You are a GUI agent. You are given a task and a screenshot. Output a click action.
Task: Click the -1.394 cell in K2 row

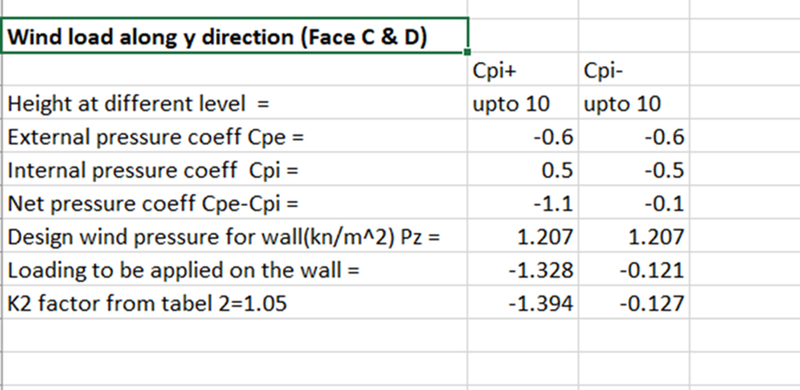point(522,302)
